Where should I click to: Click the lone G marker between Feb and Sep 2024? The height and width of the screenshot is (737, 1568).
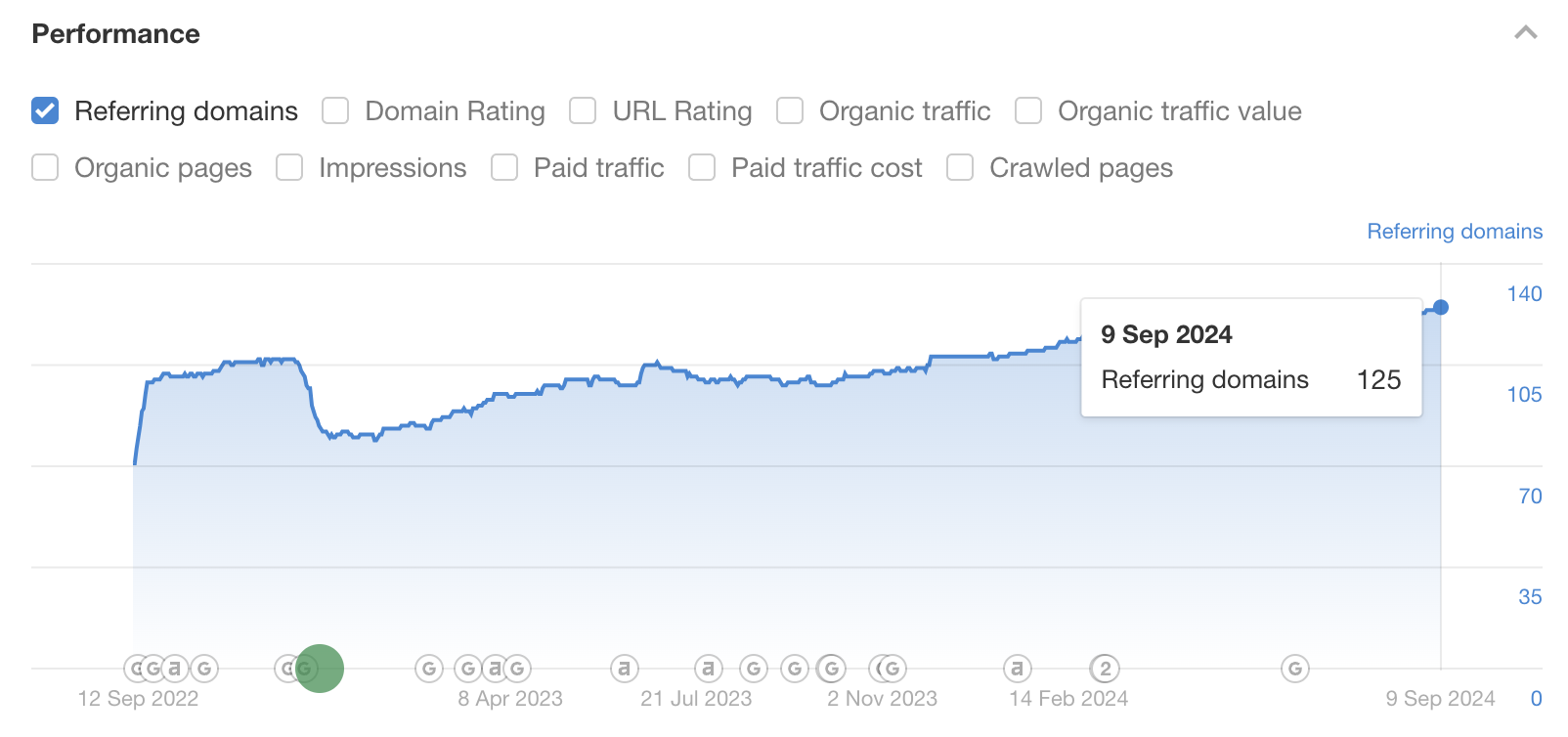[x=1295, y=669]
